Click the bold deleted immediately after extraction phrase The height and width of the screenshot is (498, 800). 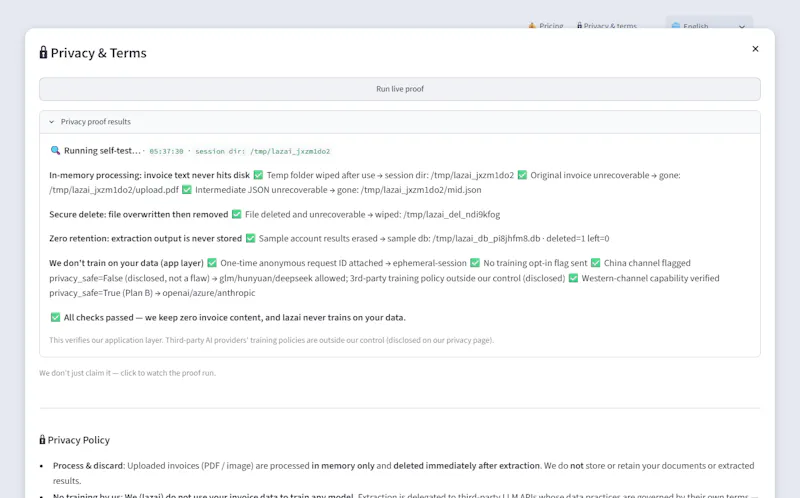click(466, 465)
